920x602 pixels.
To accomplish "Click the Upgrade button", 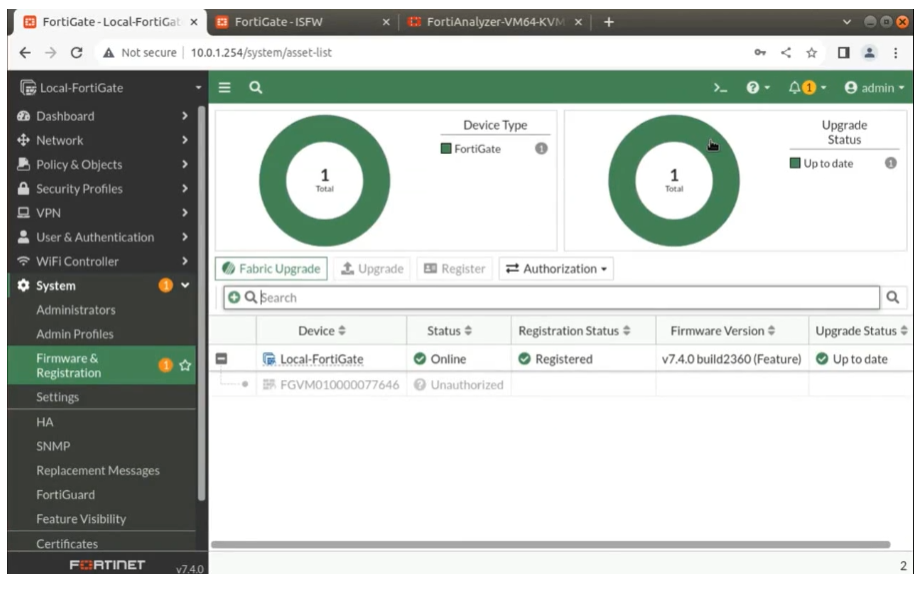I will click(x=372, y=269).
